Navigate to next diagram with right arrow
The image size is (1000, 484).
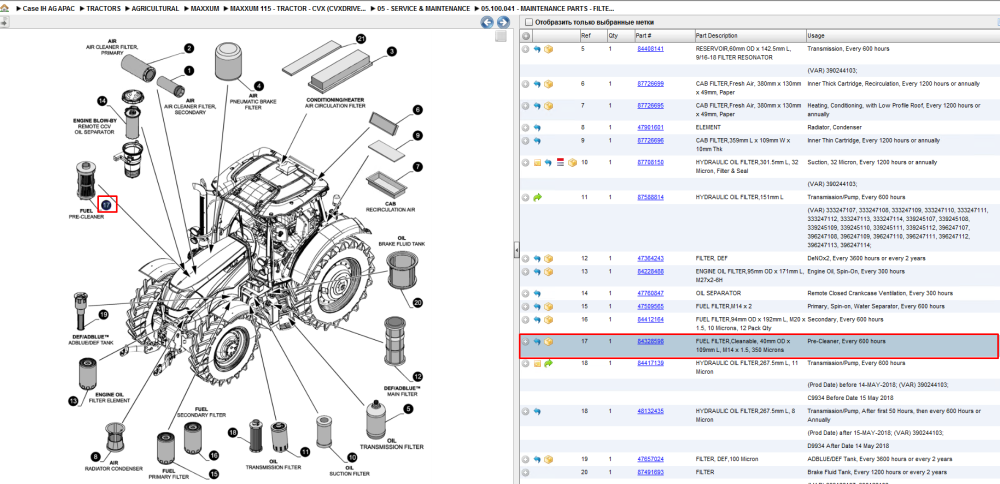point(503,22)
